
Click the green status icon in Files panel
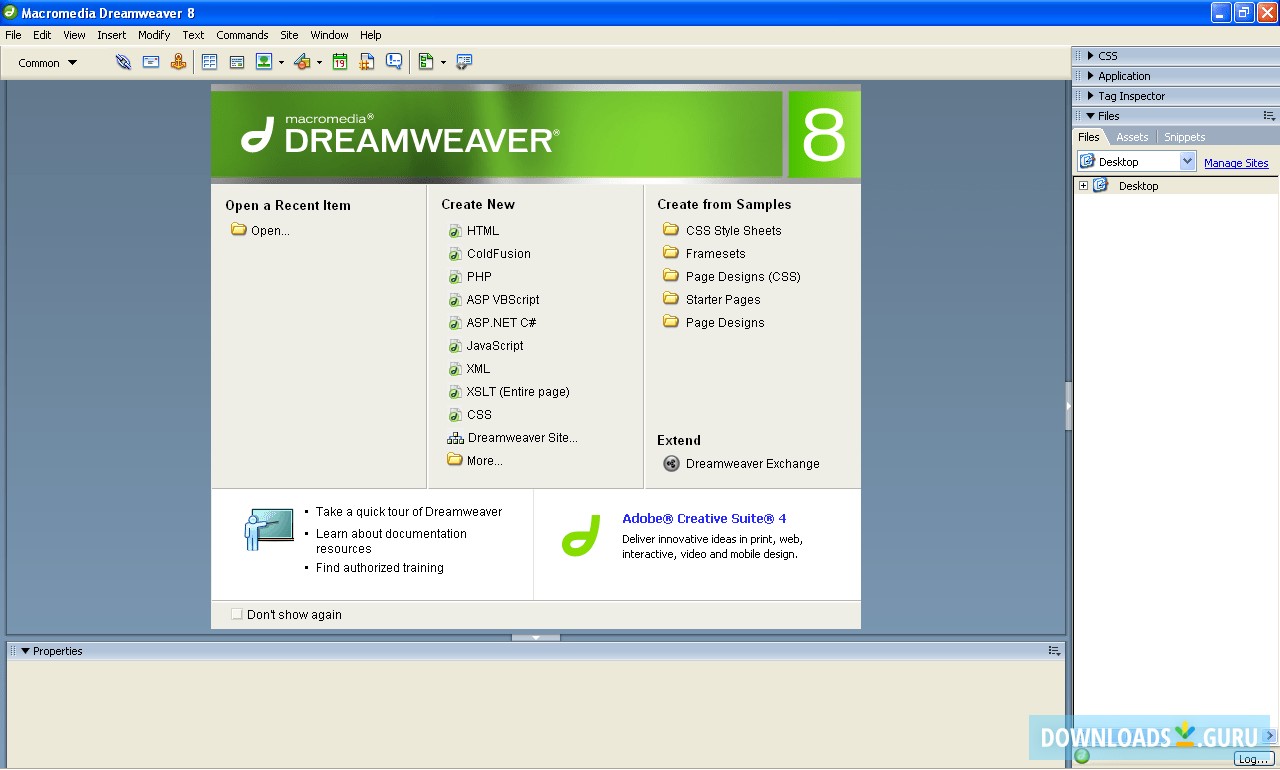(x=1082, y=757)
